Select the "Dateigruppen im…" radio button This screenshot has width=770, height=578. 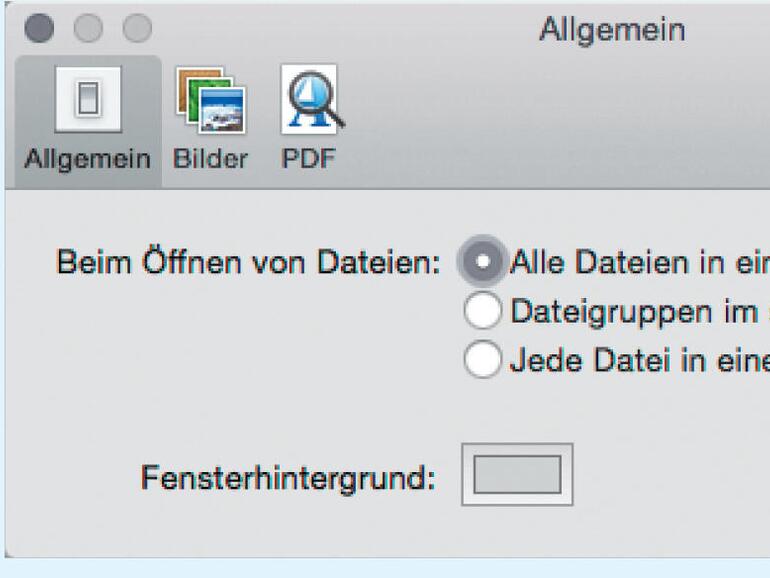click(482, 311)
